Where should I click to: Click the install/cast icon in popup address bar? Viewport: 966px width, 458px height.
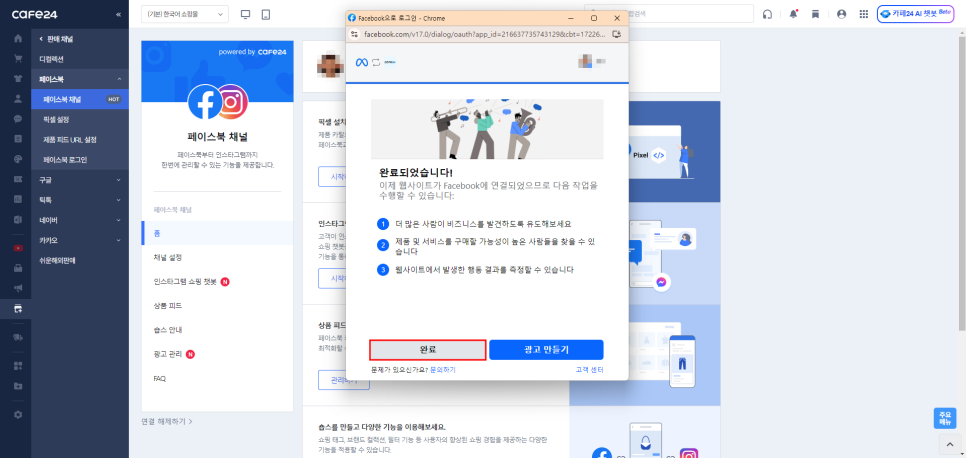(616, 35)
